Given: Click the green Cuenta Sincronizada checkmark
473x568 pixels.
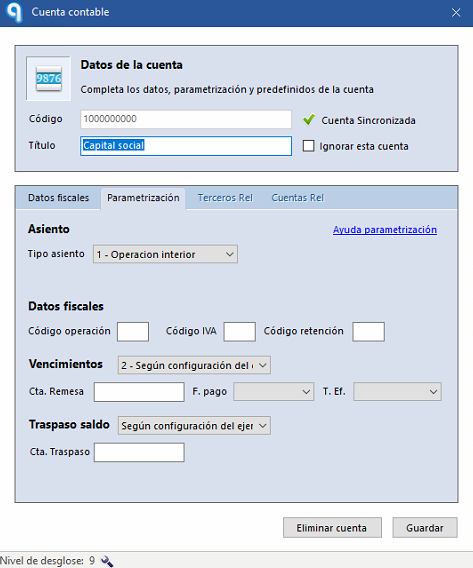Looking at the screenshot, I should [309, 120].
